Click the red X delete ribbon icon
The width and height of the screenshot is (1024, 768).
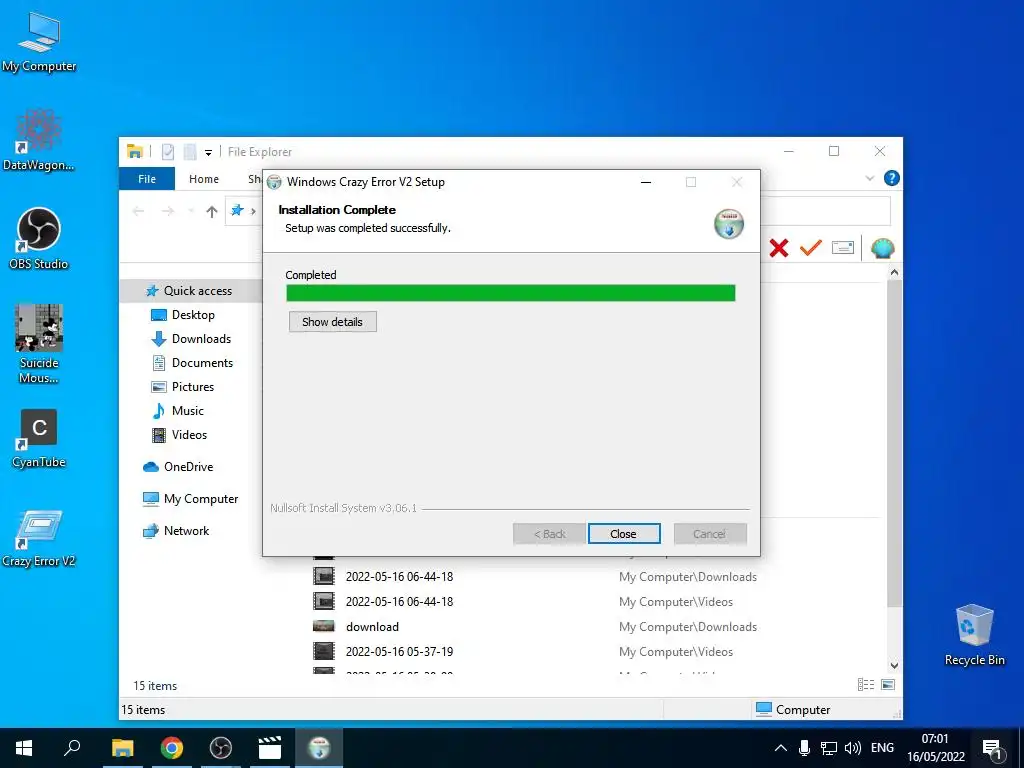tap(778, 248)
